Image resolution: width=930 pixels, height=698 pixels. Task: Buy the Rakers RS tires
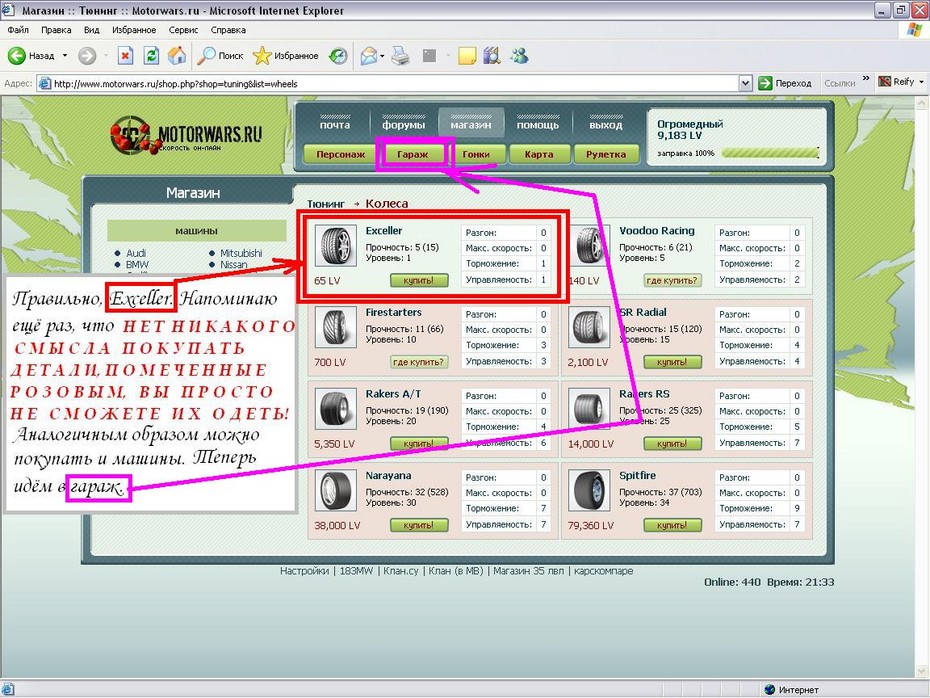(672, 443)
